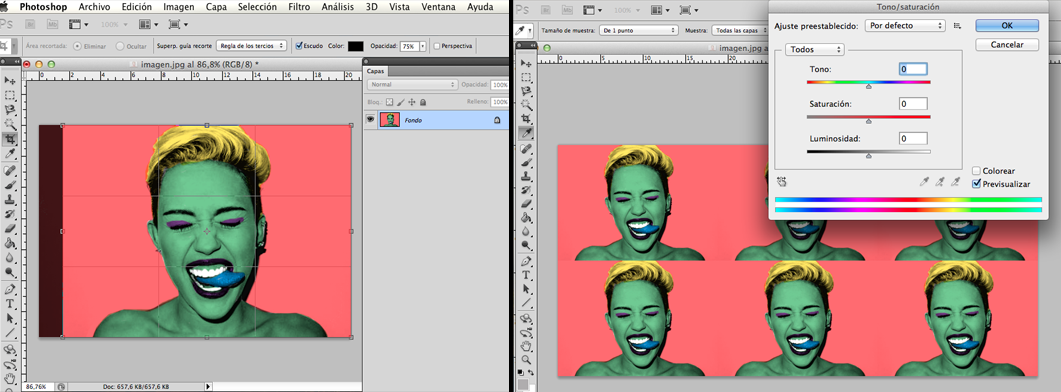The width and height of the screenshot is (1061, 392).
Task: Lock transparent pixels in Capas panel
Action: [x=389, y=102]
